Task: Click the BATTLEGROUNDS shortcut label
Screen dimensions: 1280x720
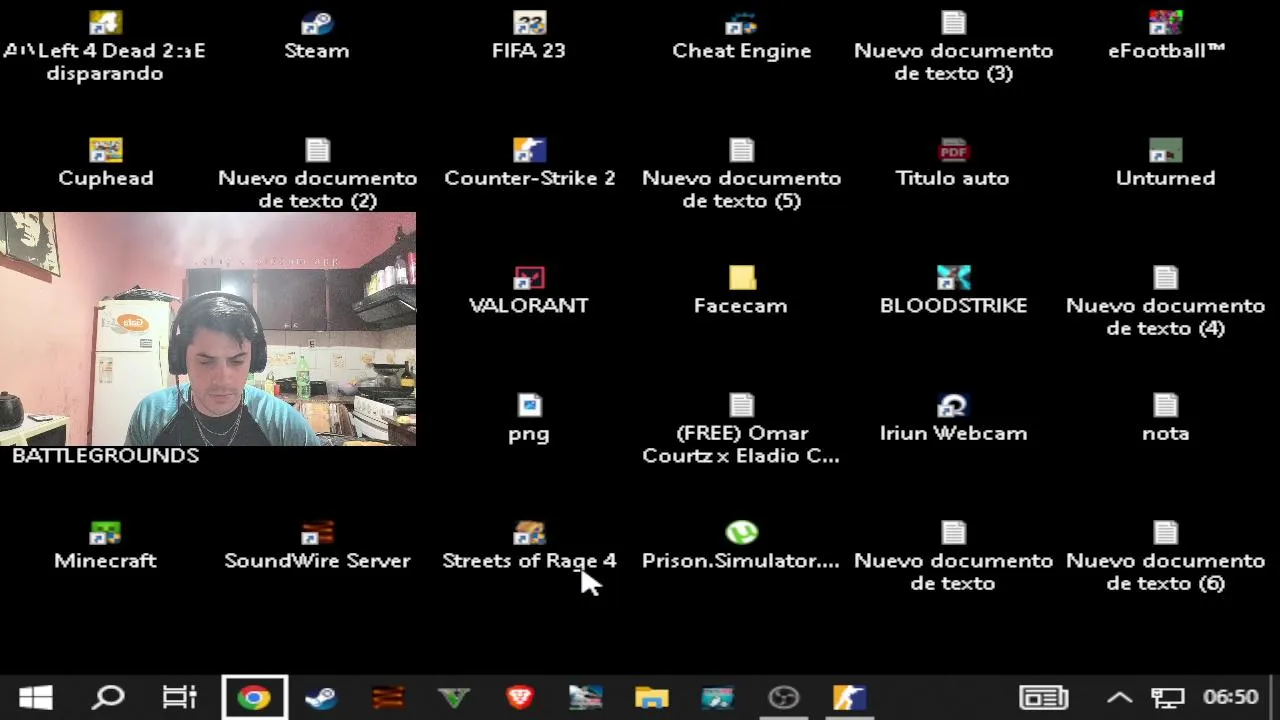Action: (105, 456)
